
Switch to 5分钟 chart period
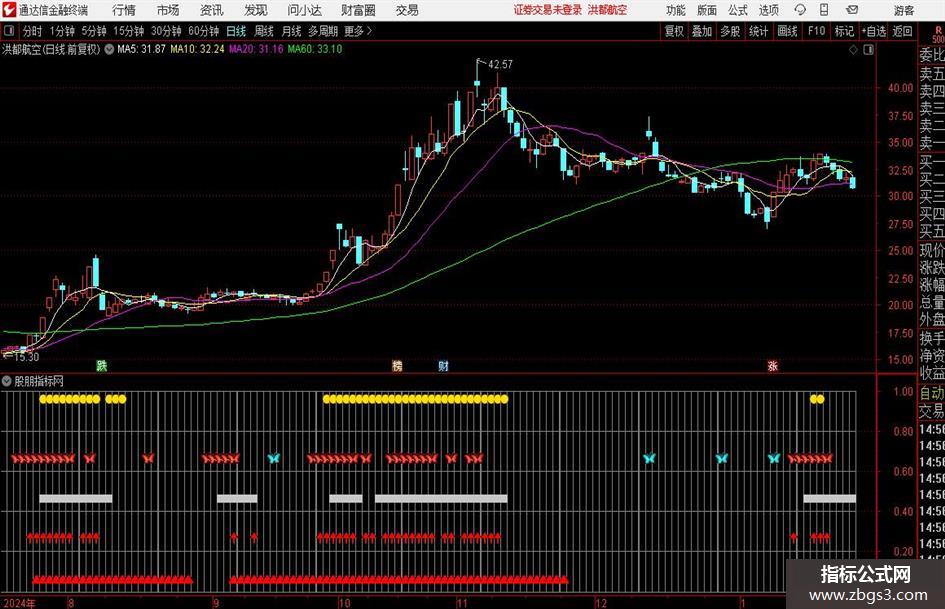pyautogui.click(x=94, y=31)
